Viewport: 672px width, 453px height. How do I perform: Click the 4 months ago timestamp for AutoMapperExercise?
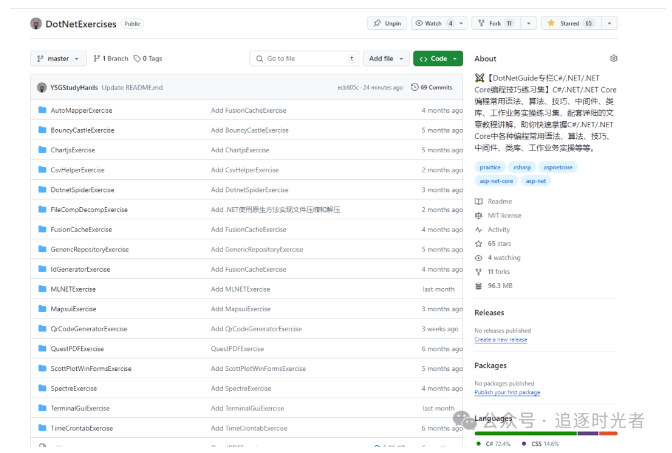[442, 110]
